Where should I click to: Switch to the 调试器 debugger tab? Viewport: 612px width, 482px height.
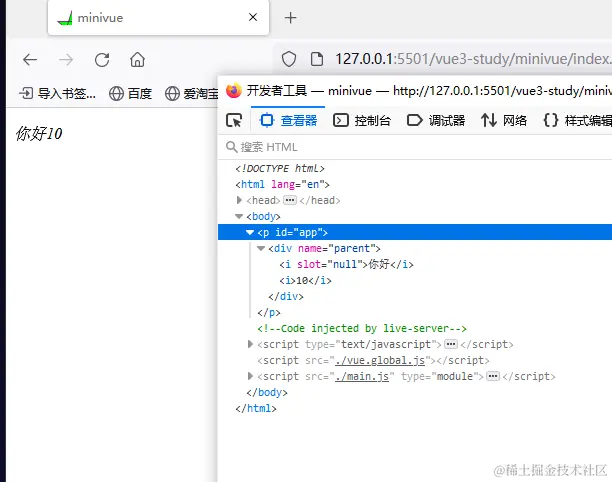pyautogui.click(x=436, y=120)
